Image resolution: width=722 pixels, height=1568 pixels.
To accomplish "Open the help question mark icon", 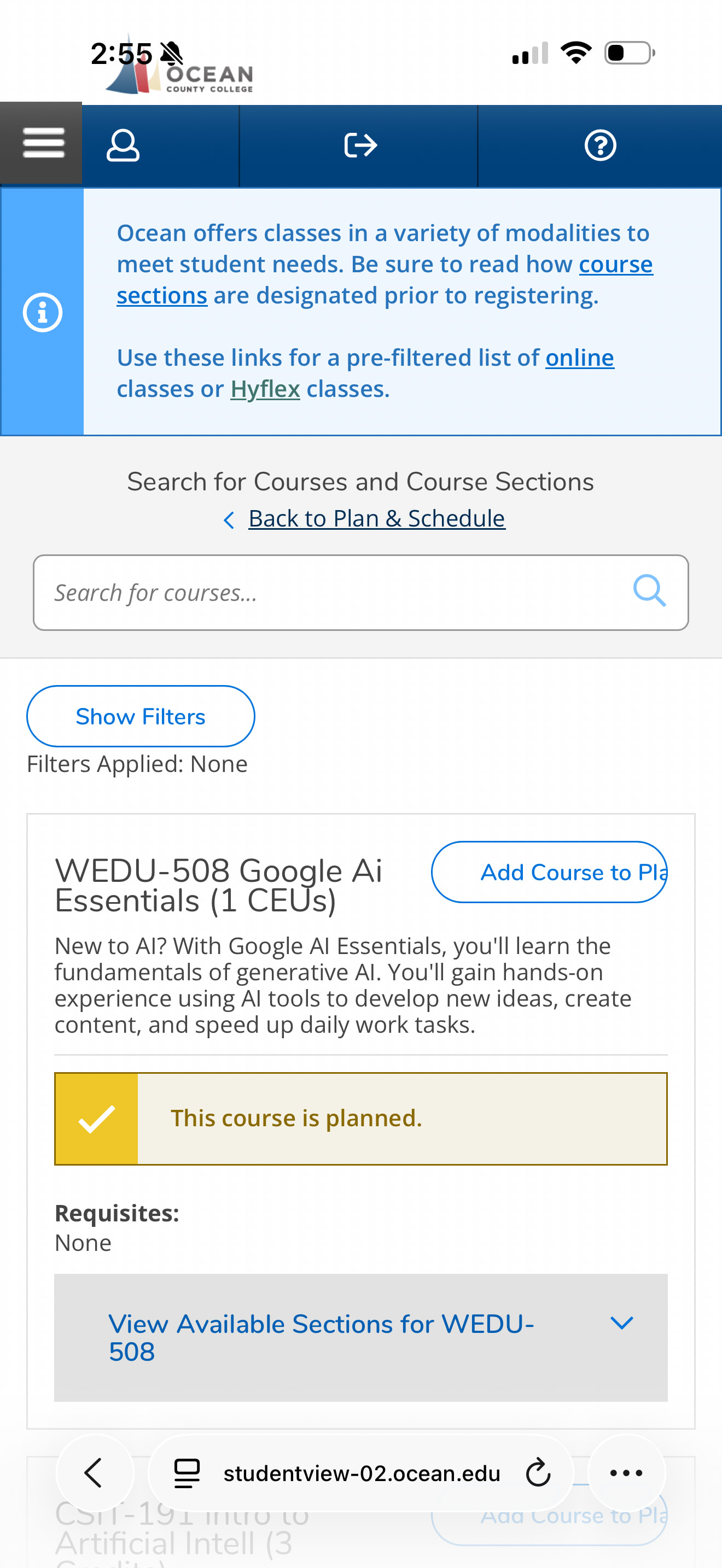I will [599, 145].
